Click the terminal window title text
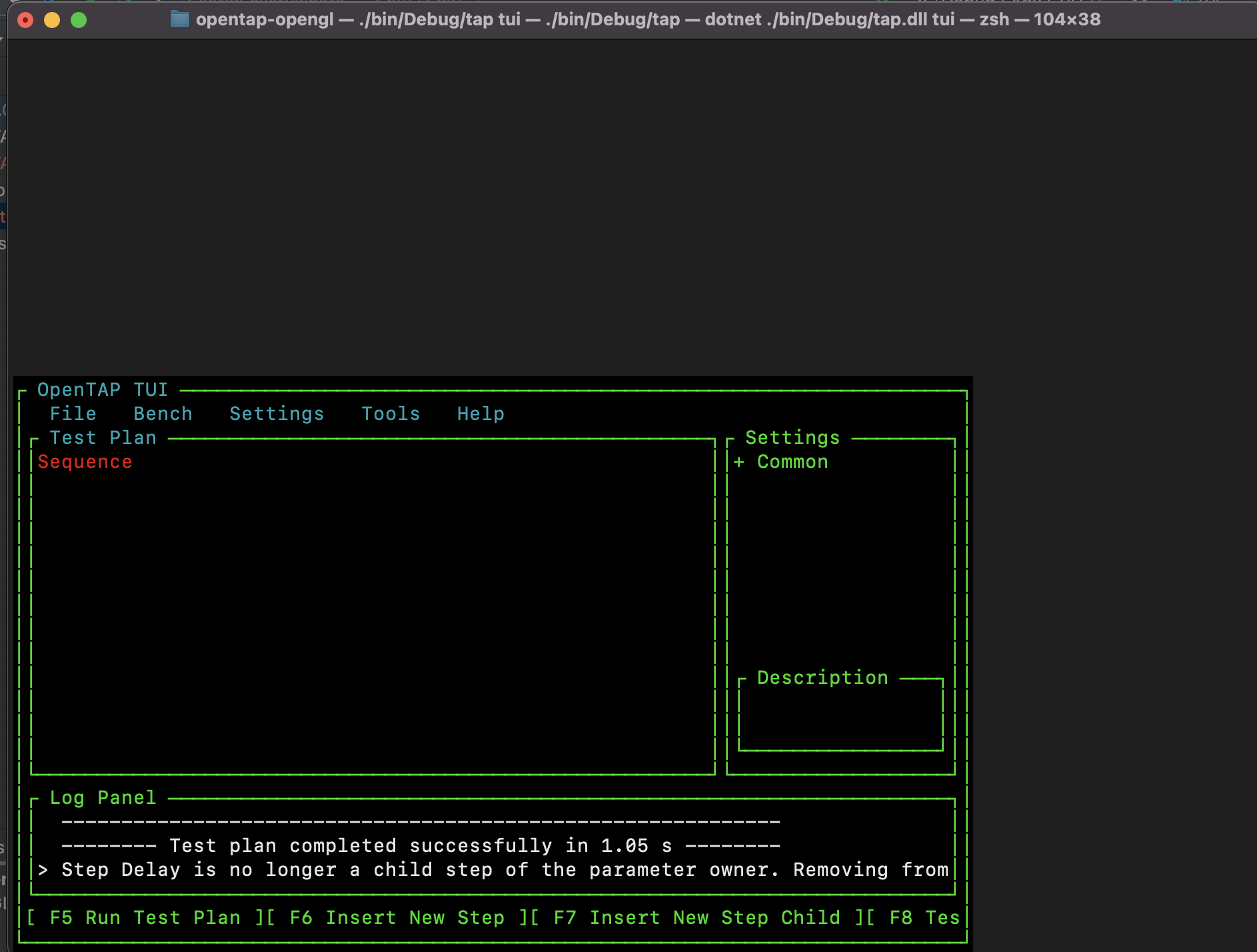1257x952 pixels. click(648, 19)
